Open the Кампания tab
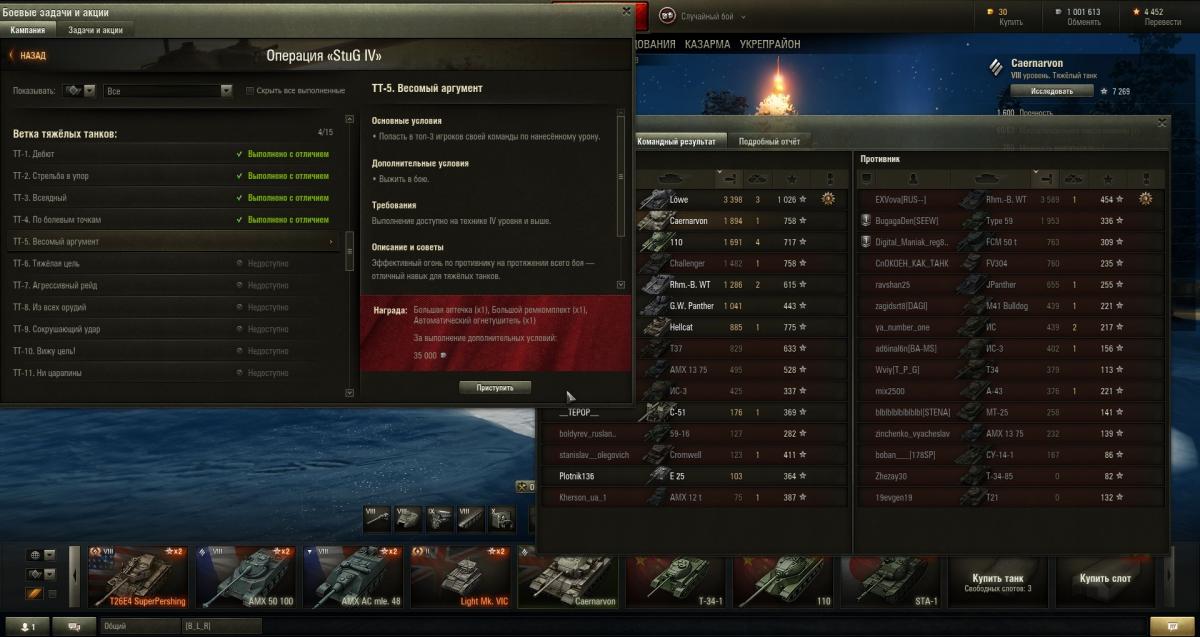 coord(27,30)
